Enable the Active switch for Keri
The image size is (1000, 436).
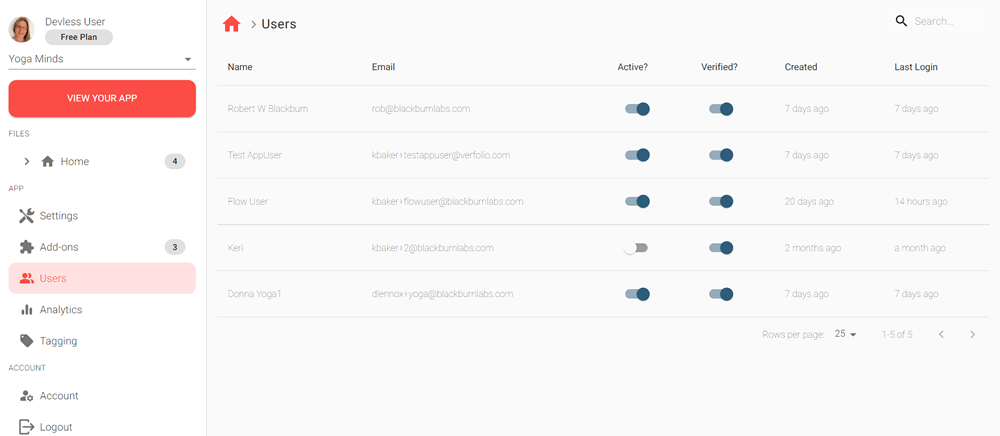[x=636, y=248]
